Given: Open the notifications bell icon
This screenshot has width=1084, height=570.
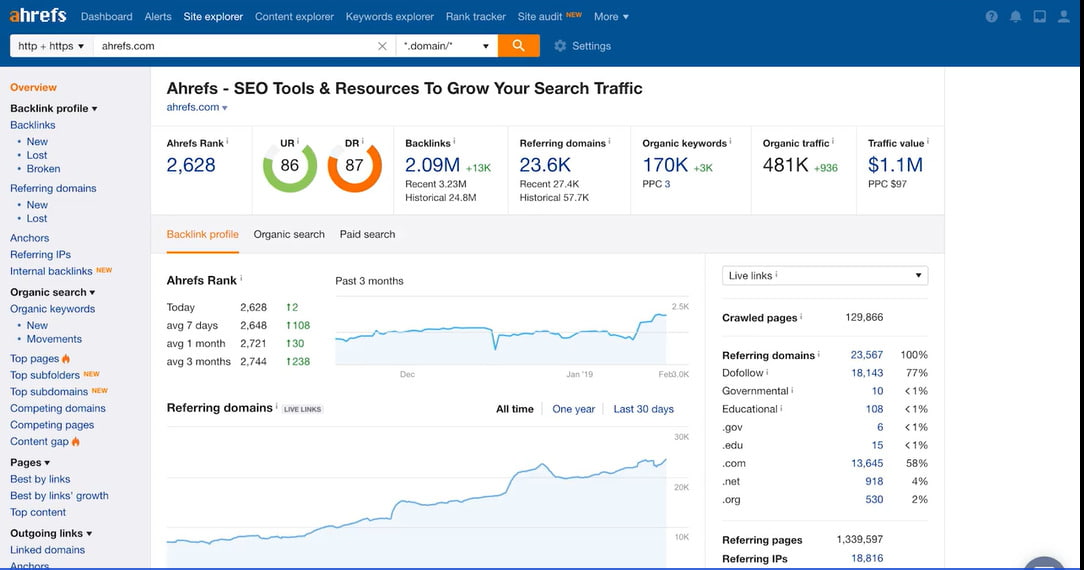Looking at the screenshot, I should point(1016,17).
